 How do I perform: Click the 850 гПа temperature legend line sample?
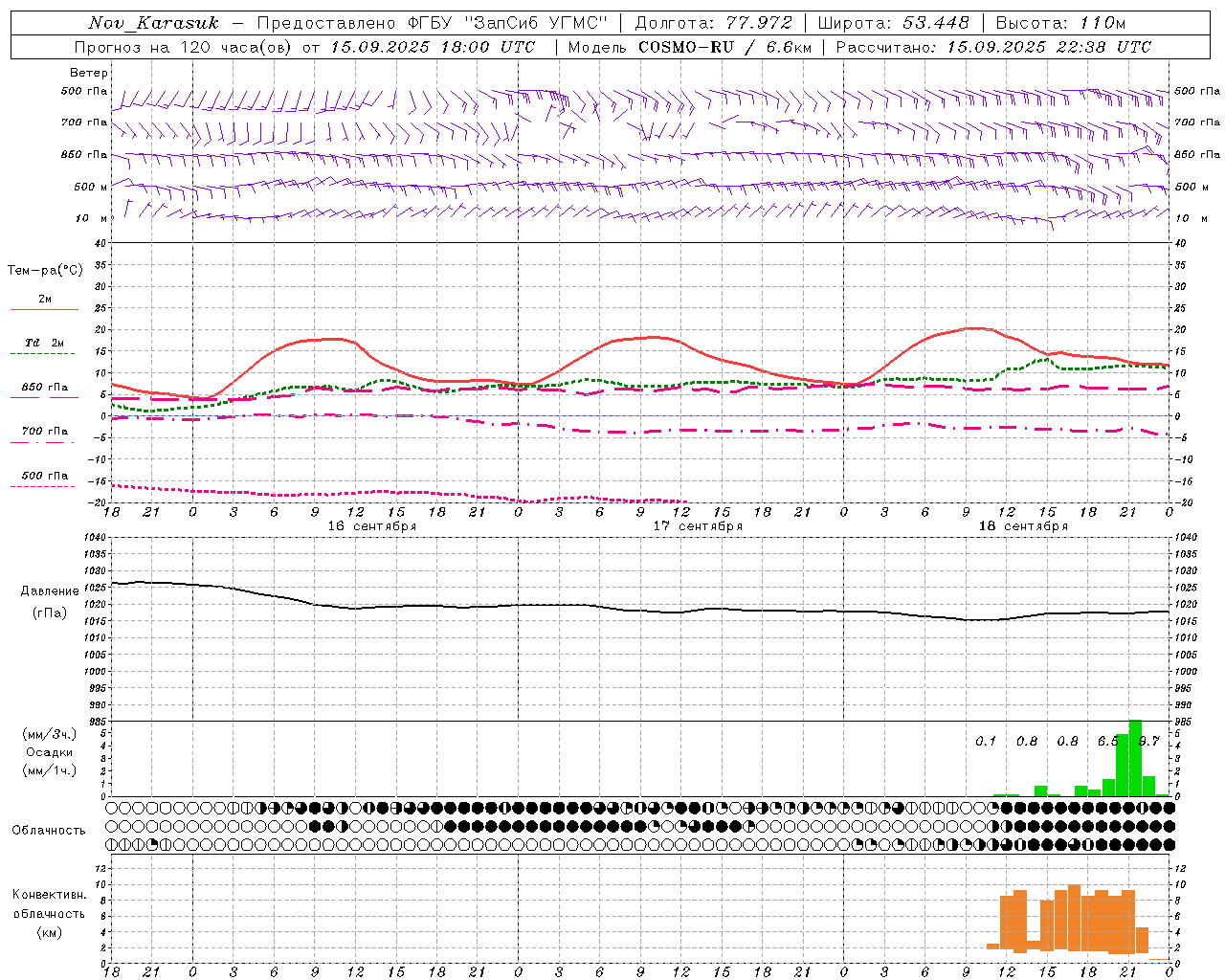pyautogui.click(x=43, y=397)
